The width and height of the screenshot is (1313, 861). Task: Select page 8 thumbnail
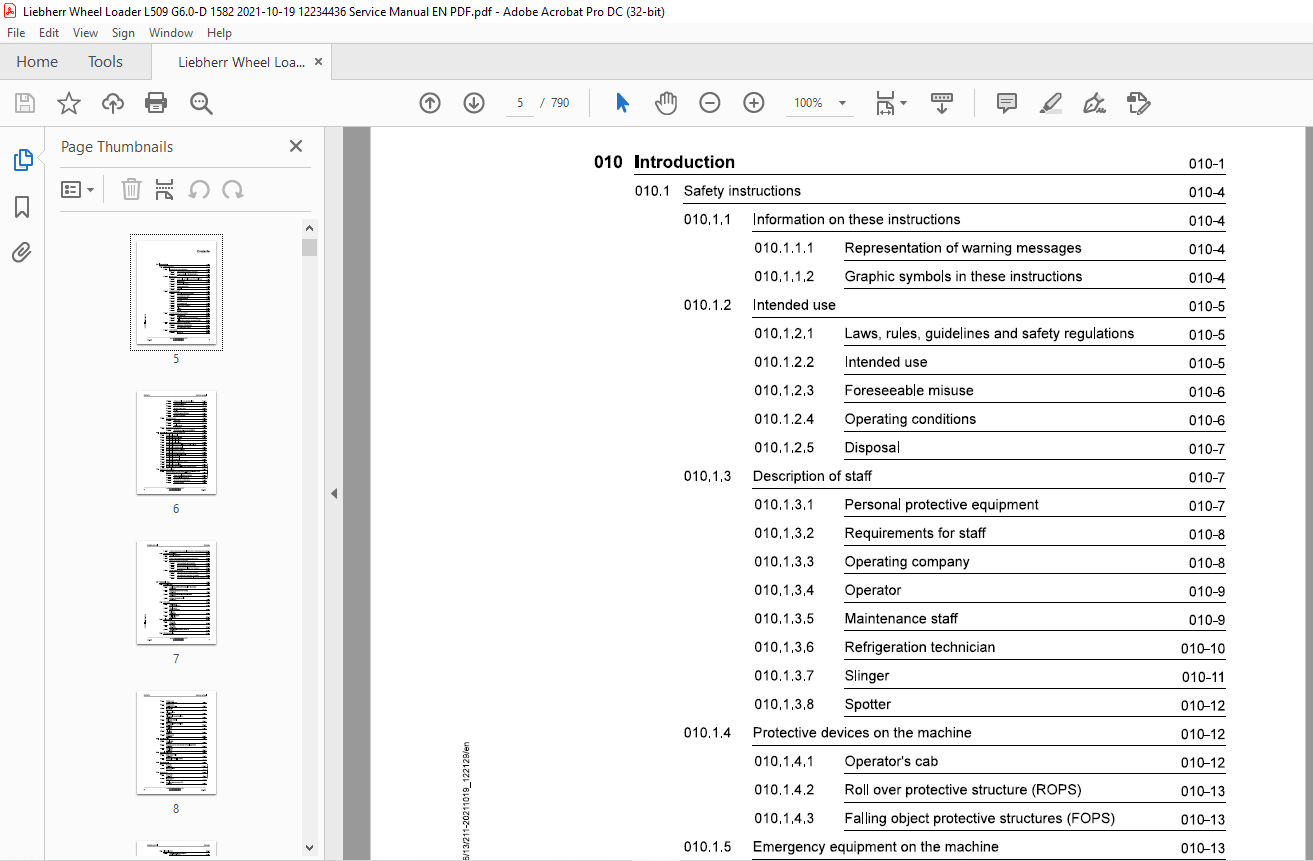tap(176, 743)
